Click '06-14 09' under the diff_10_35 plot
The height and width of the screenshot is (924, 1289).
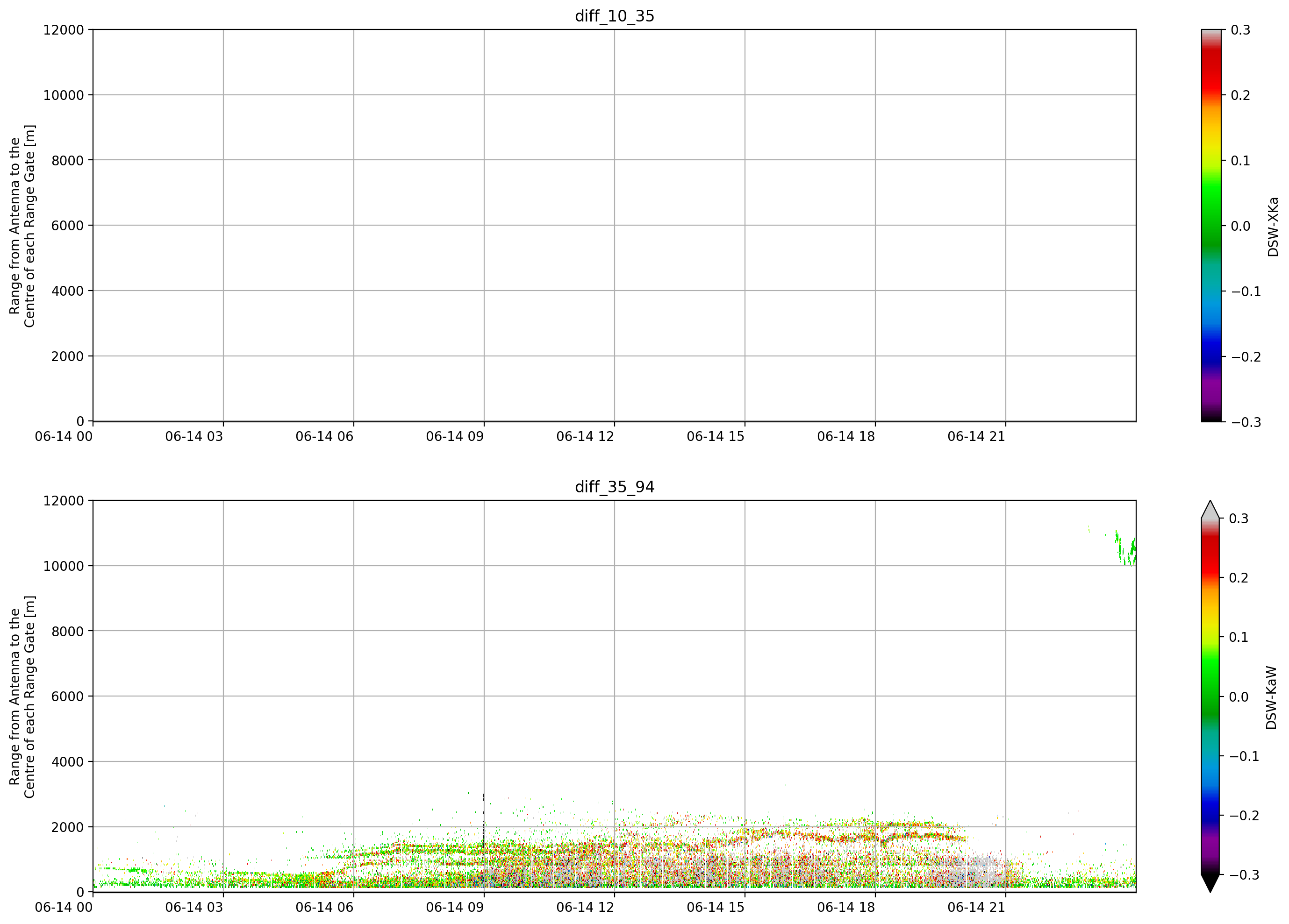coord(455,437)
